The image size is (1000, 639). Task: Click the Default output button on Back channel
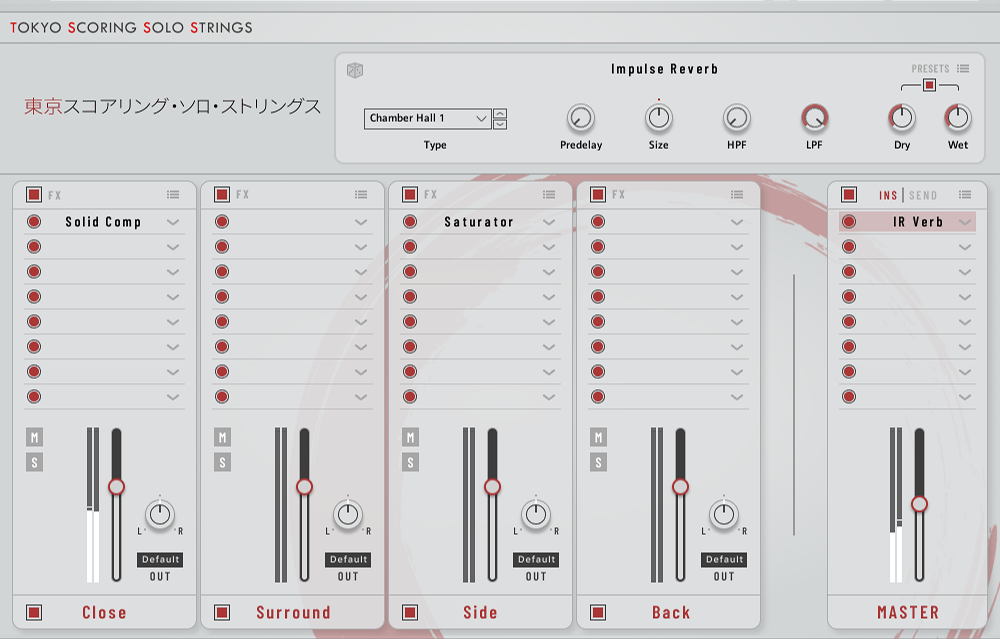(x=724, y=559)
